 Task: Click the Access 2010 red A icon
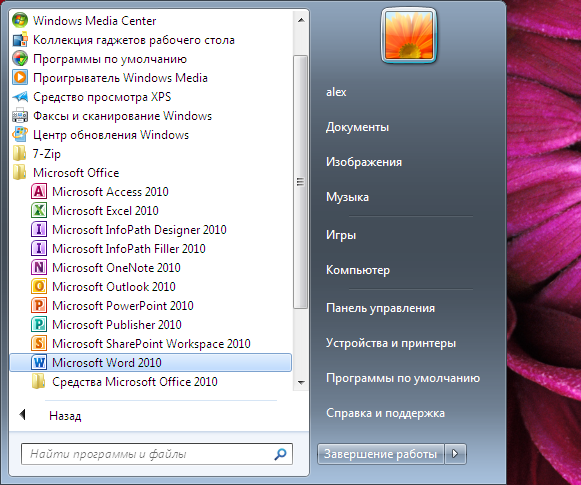(x=39, y=192)
